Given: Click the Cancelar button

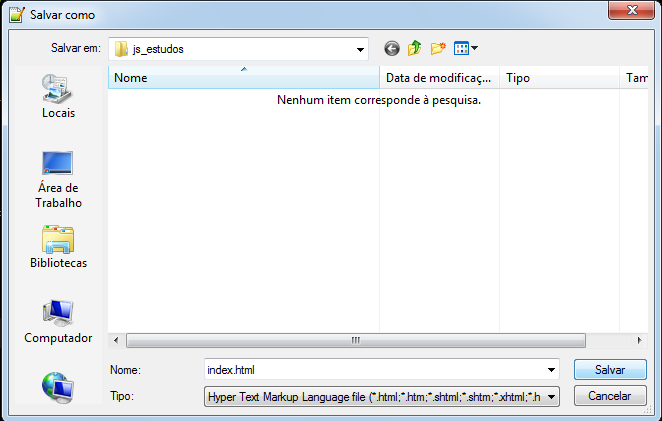Looking at the screenshot, I should (610, 396).
